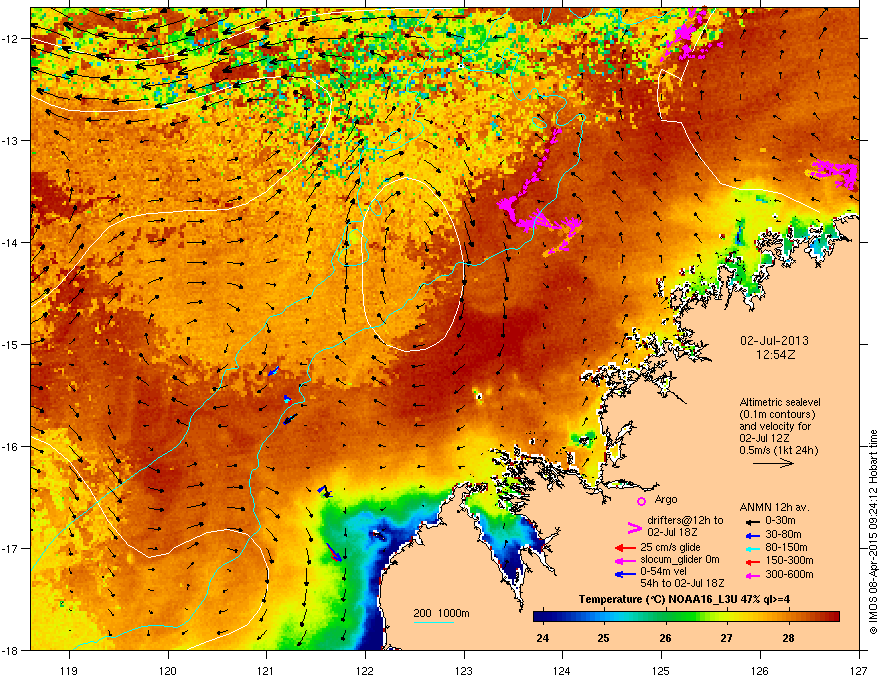Click the '30-80m' depth label

(x=783, y=534)
